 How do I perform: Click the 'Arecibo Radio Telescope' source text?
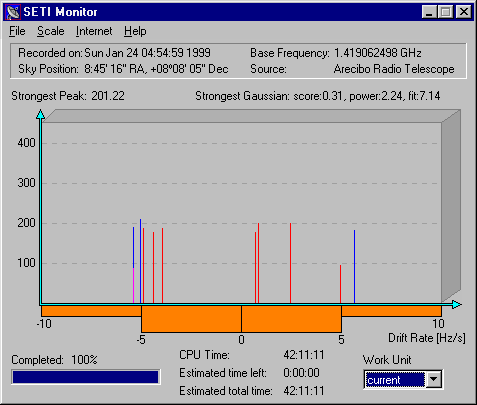click(x=394, y=69)
